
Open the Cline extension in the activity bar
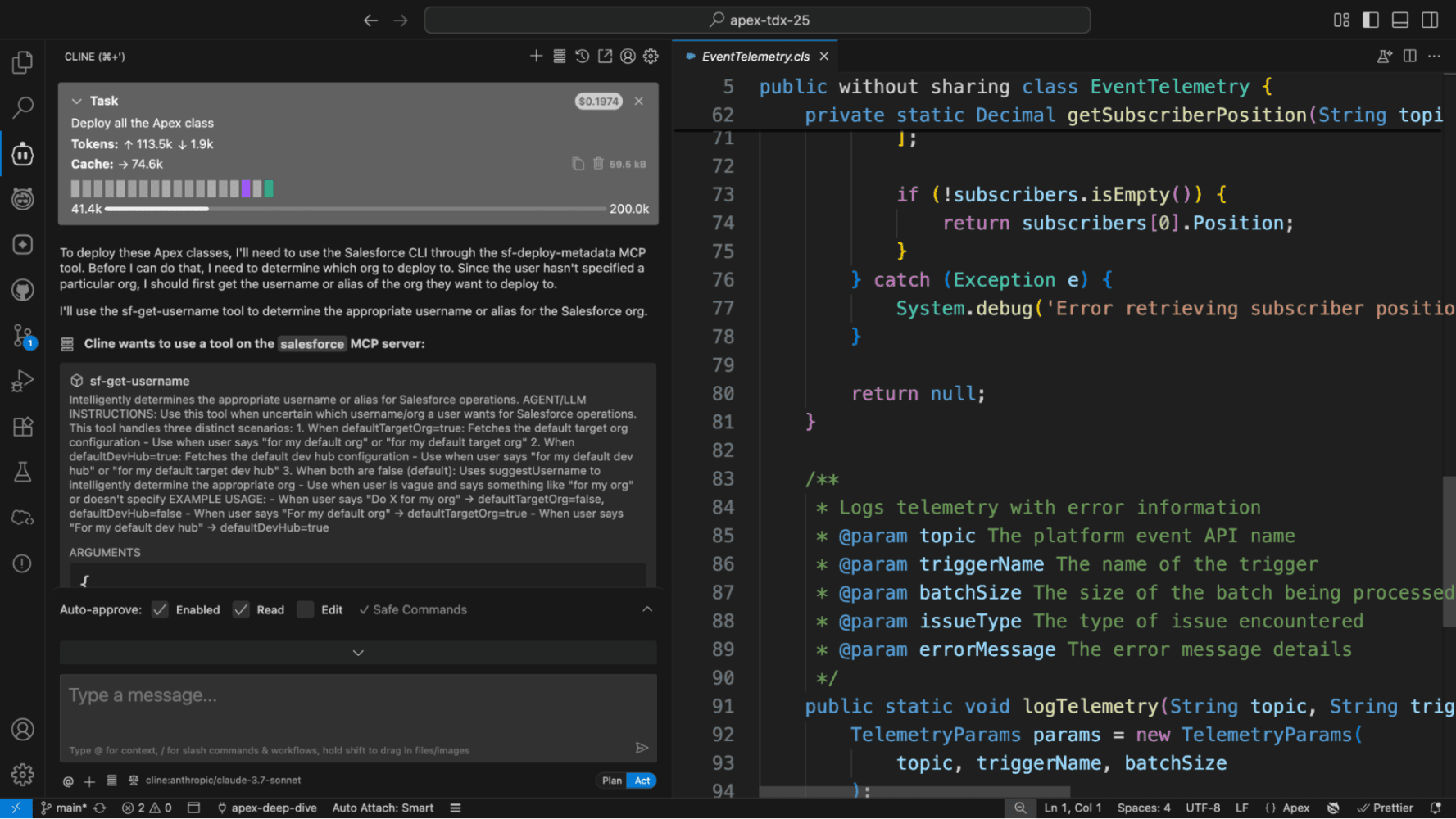click(22, 153)
